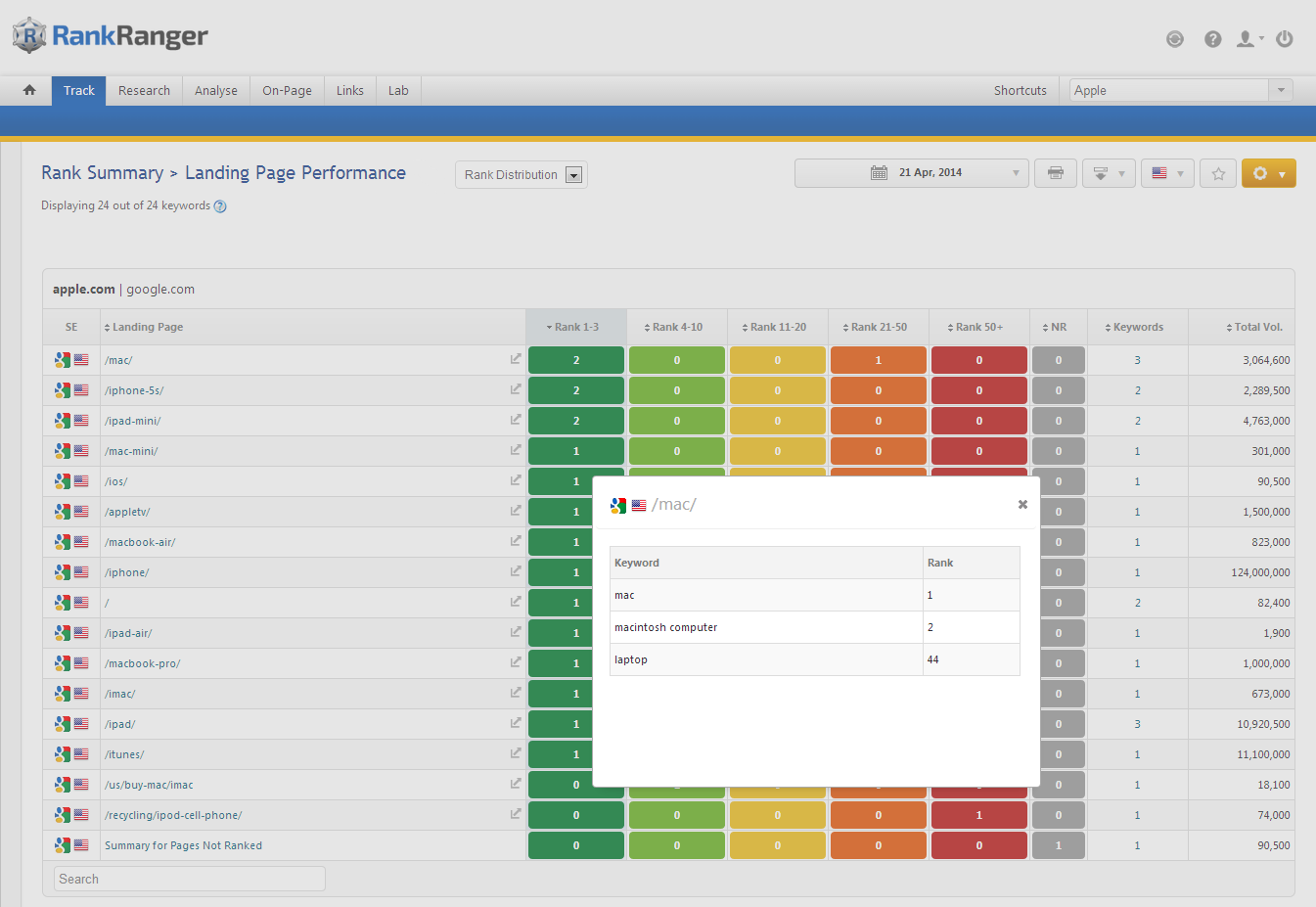Click the Search input field below table
Screen dimensions: 1316x907
click(x=189, y=879)
